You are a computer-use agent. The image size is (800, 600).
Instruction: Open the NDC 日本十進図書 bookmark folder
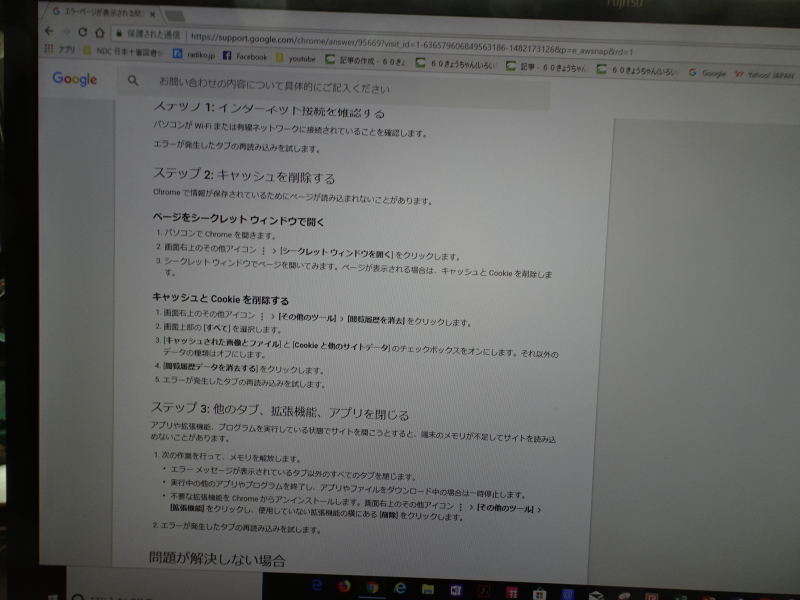tap(124, 52)
